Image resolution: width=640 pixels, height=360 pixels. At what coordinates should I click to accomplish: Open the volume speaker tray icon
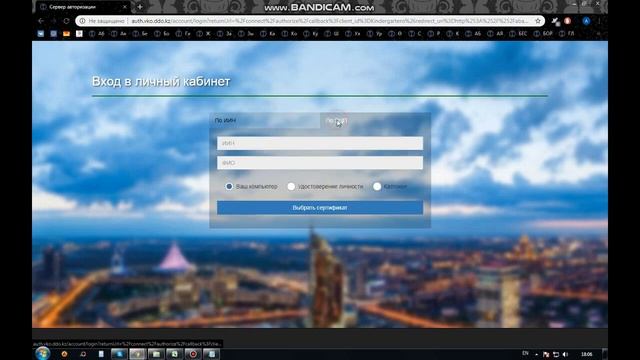[565, 354]
